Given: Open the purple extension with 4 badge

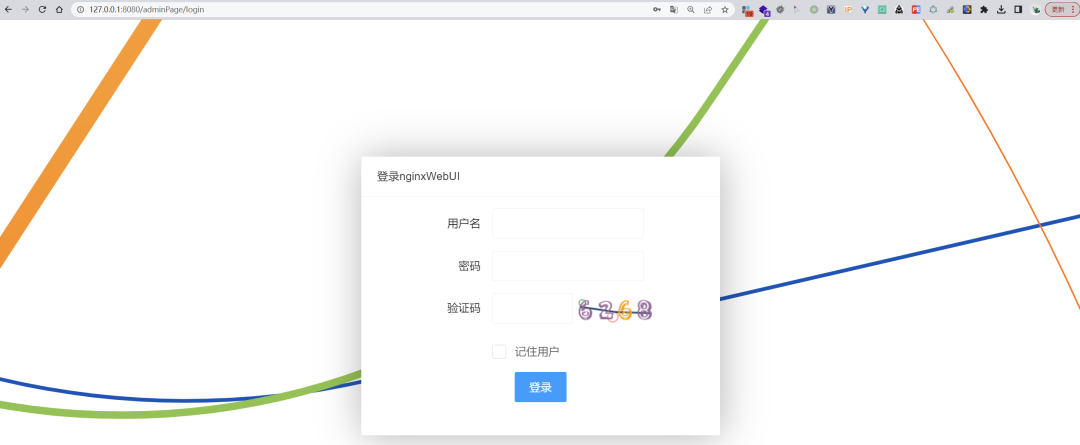Looking at the screenshot, I should 763,10.
